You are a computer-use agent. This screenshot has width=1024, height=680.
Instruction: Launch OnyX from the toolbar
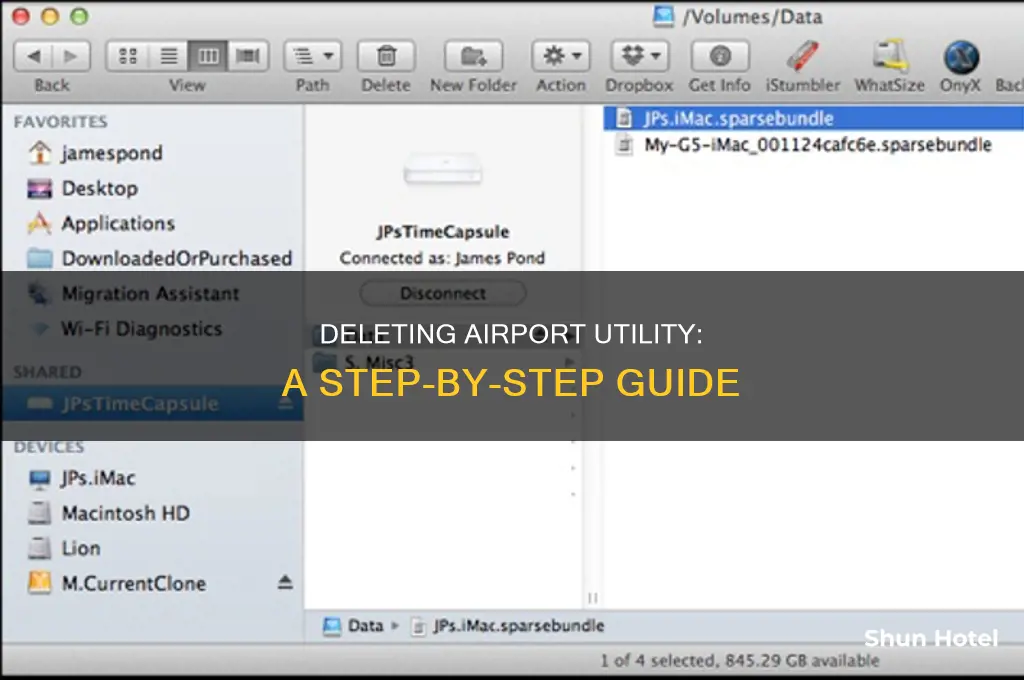[961, 56]
